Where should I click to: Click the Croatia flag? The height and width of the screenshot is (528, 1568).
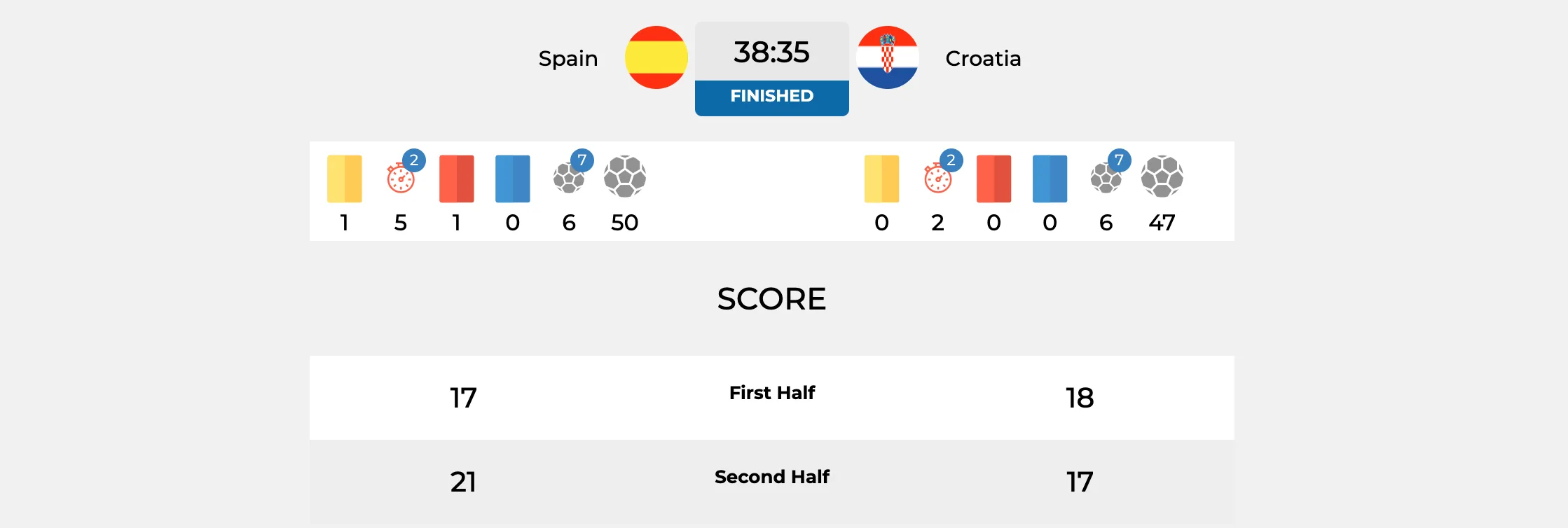click(888, 57)
